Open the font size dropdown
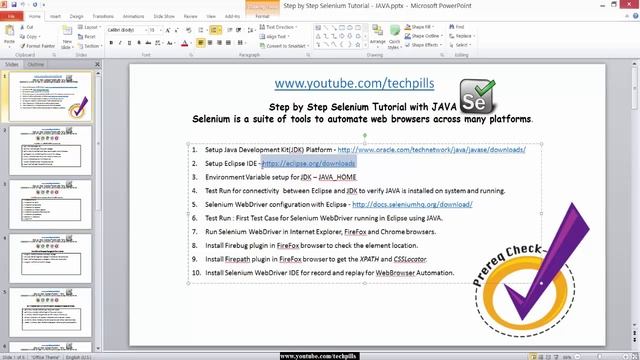 (160, 30)
